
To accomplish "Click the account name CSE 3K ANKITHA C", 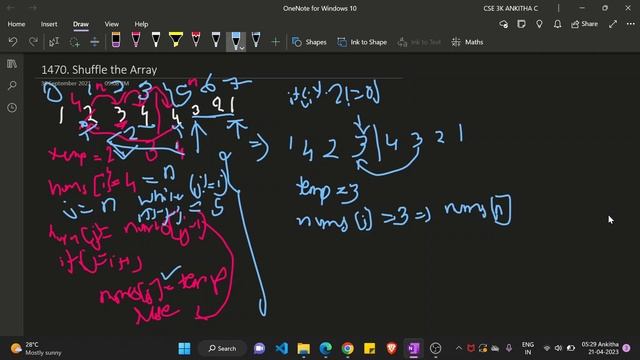I will tap(511, 8).
